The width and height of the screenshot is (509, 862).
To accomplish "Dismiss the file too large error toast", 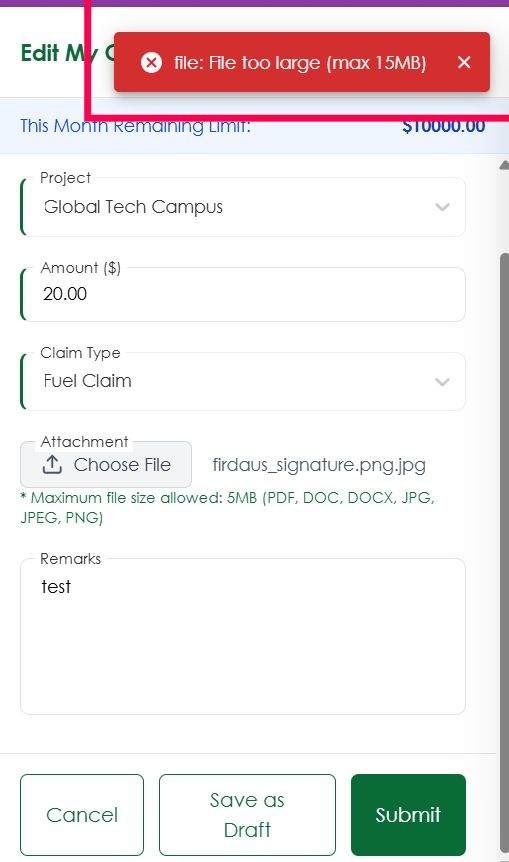I will click(x=464, y=62).
